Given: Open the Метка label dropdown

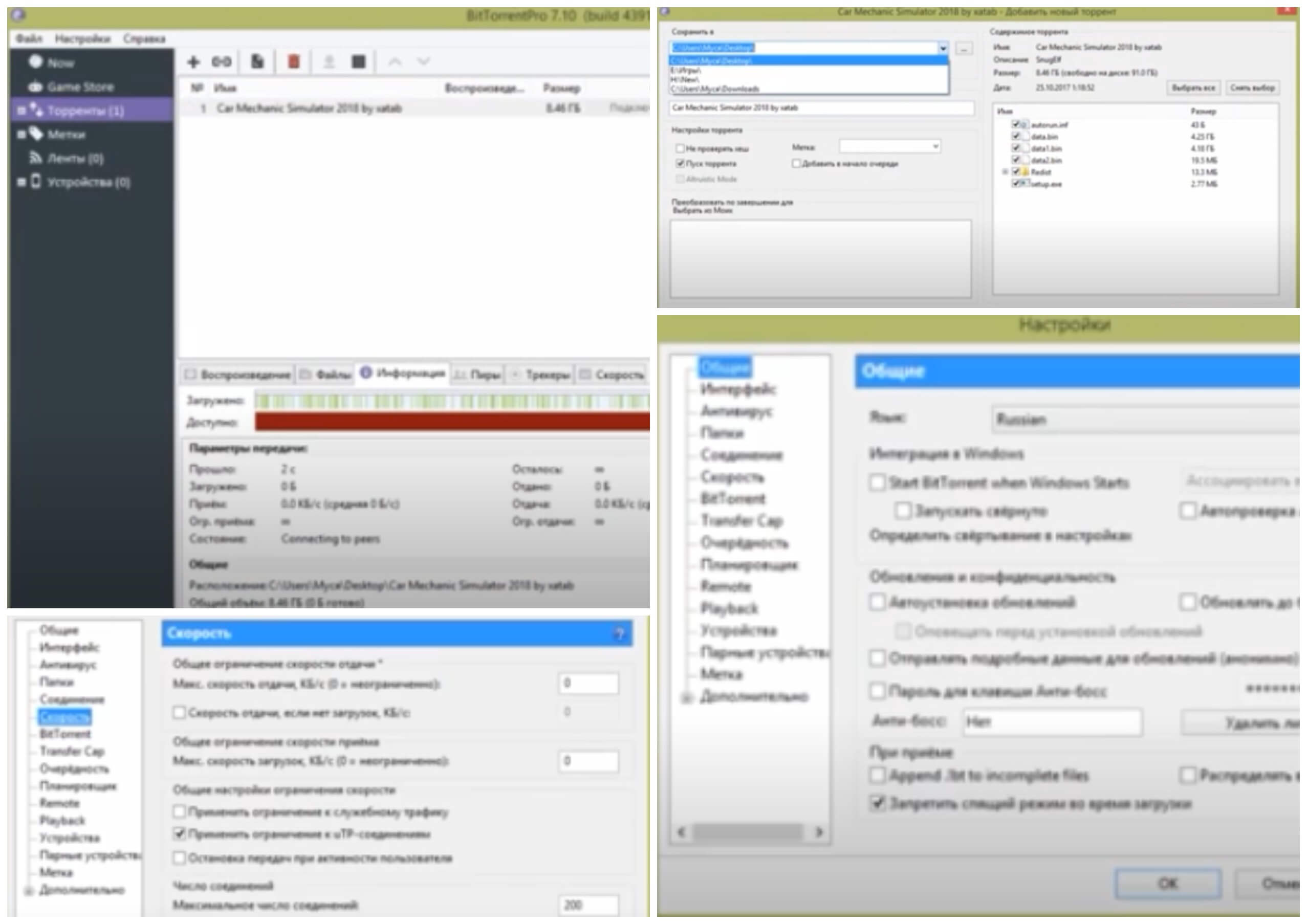Looking at the screenshot, I should point(890,147).
